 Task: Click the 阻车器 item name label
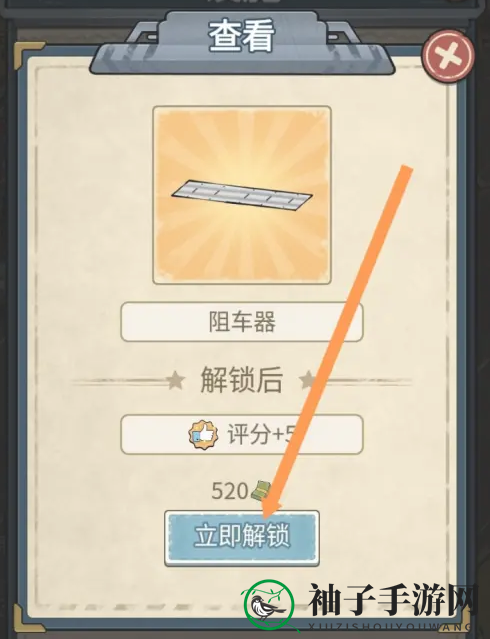(x=242, y=322)
